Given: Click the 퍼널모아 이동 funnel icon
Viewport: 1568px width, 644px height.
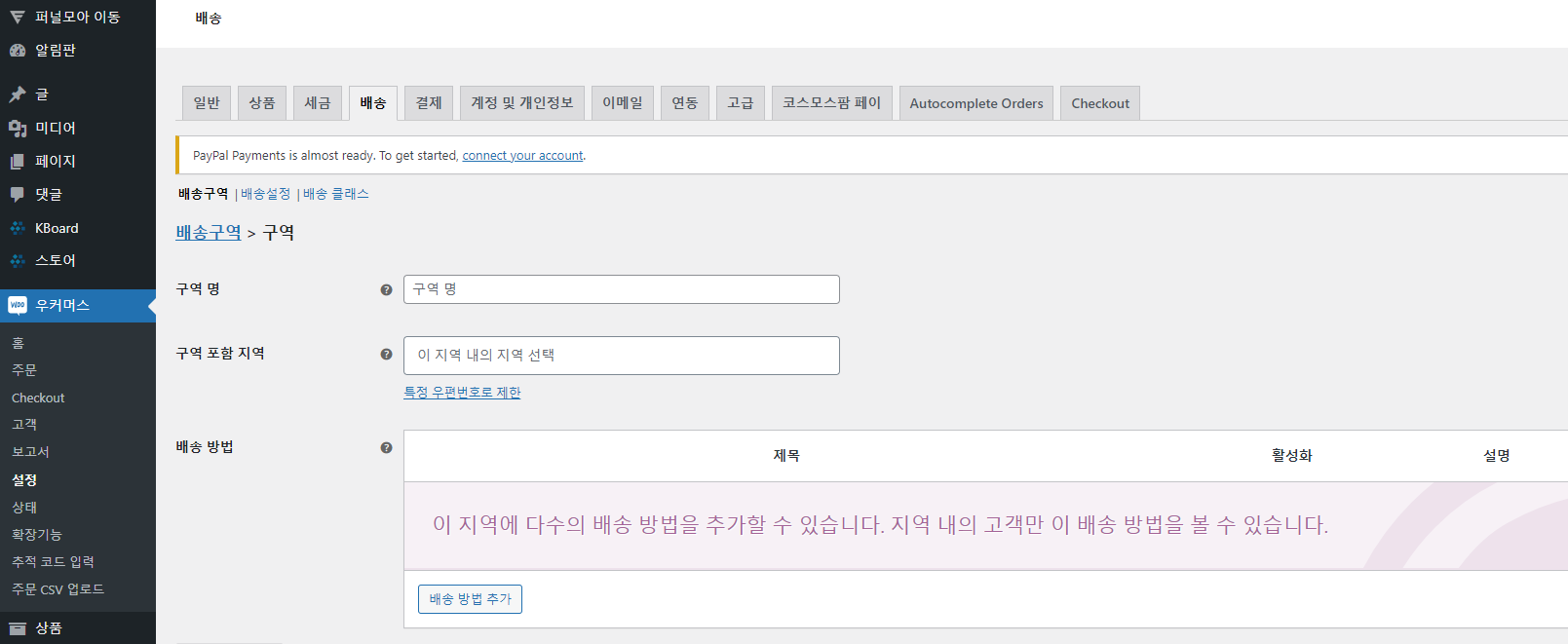Looking at the screenshot, I should [18, 18].
